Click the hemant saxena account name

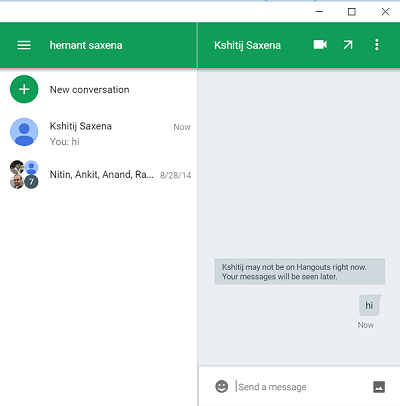click(x=86, y=45)
